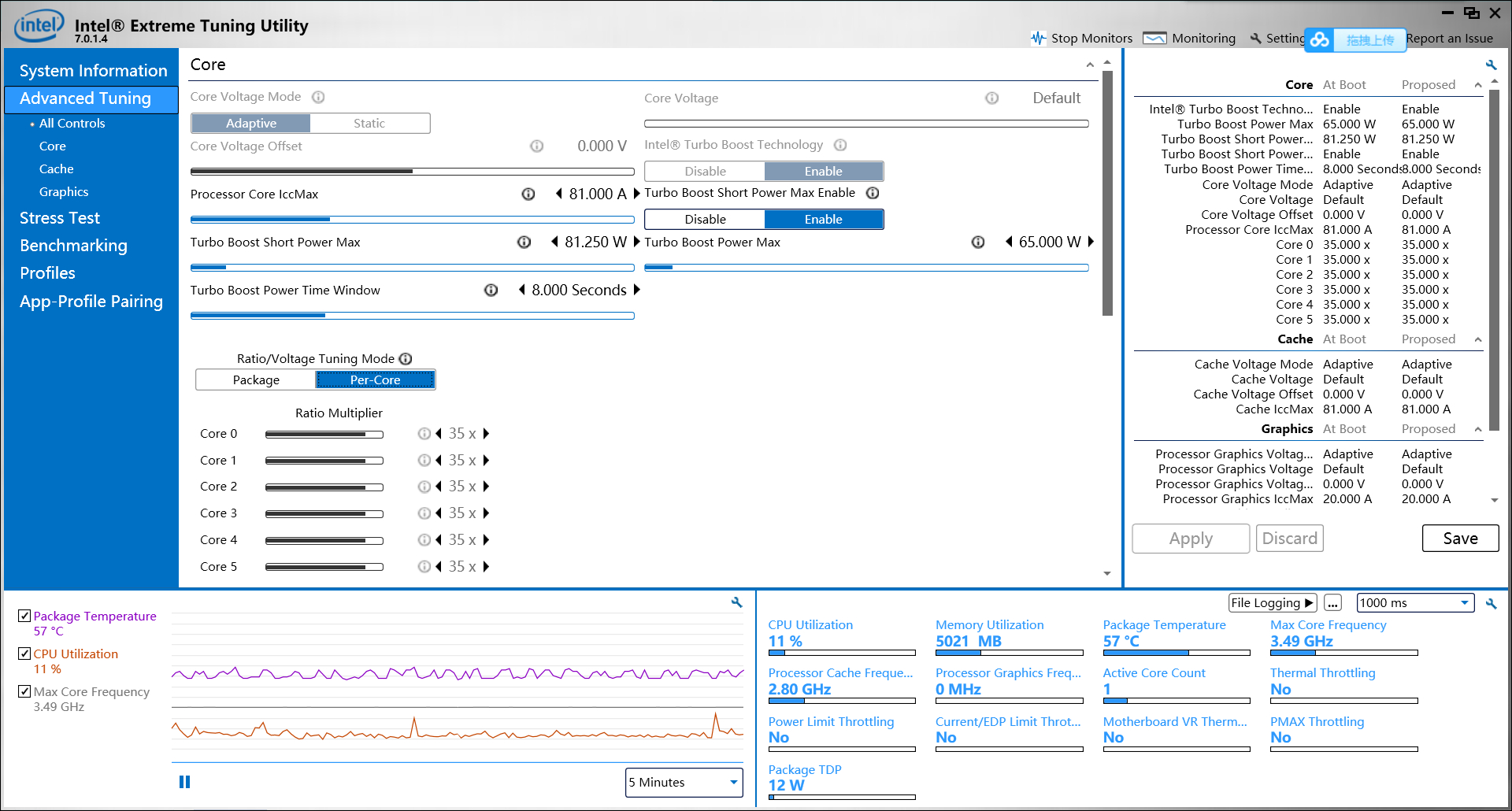
Task: Open Profiles section
Action: pyautogui.click(x=47, y=273)
